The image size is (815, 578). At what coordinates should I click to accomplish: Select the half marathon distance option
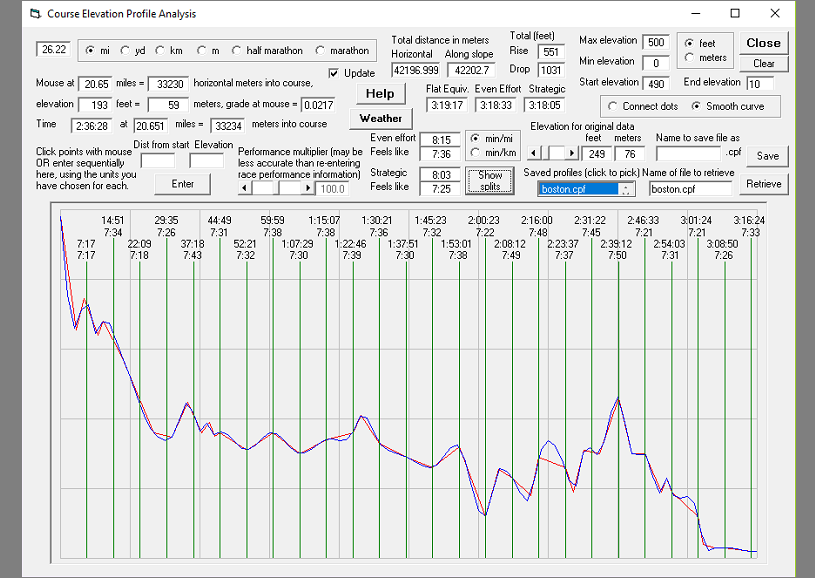[x=237, y=50]
